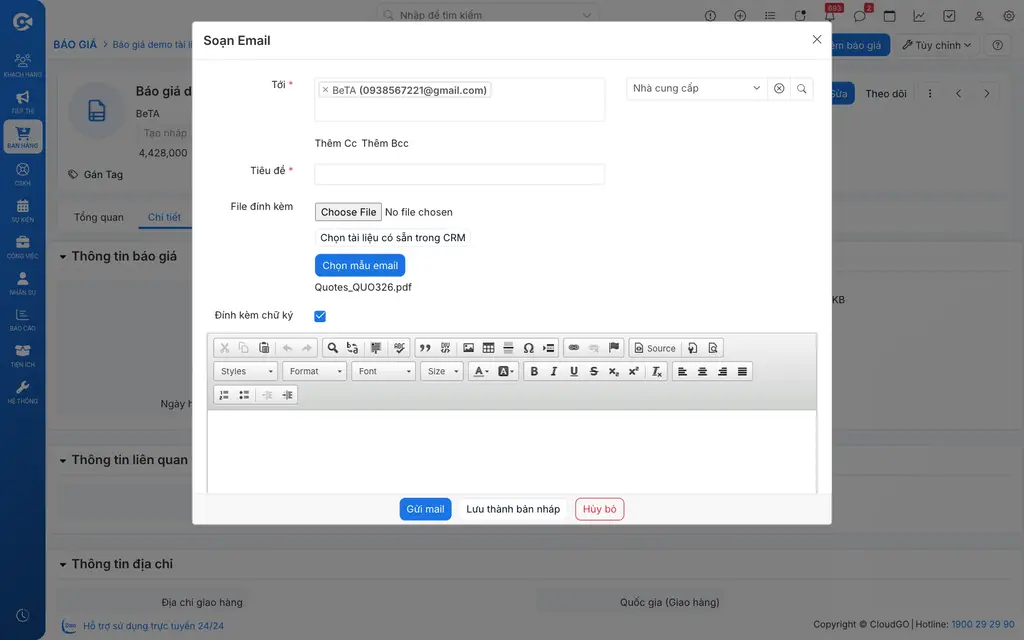Open Báo cáo in the left sidebar
This screenshot has width=1024, height=640.
pyautogui.click(x=23, y=319)
